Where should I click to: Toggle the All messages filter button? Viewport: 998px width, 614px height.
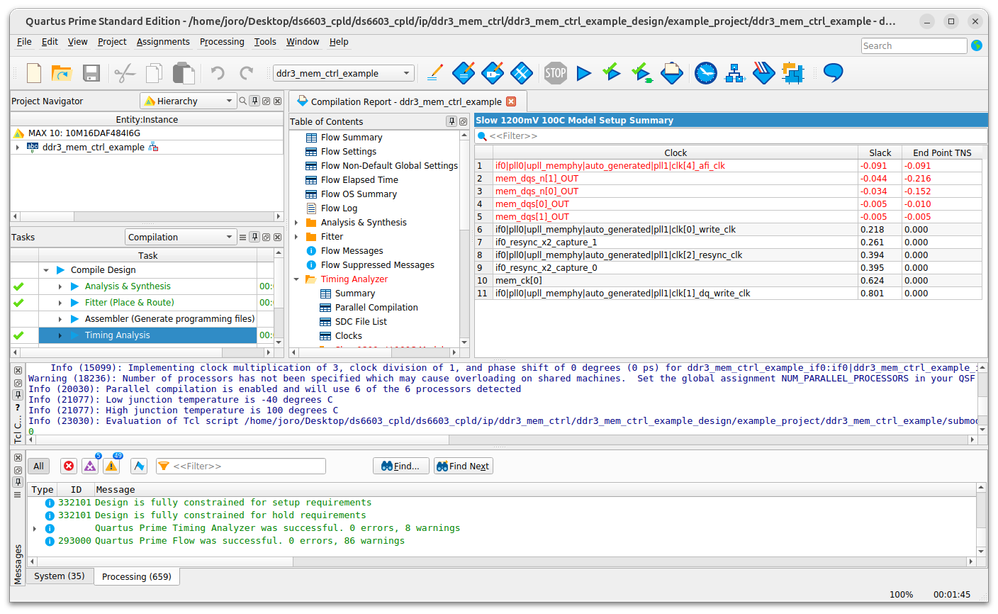(38, 466)
